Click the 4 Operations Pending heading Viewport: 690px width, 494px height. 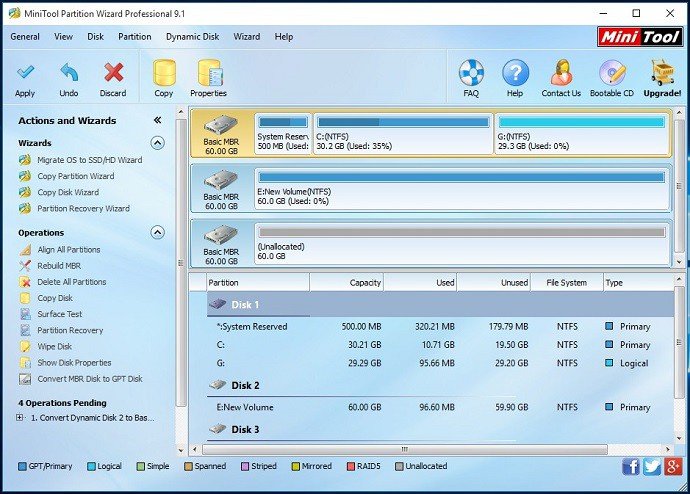(x=62, y=403)
